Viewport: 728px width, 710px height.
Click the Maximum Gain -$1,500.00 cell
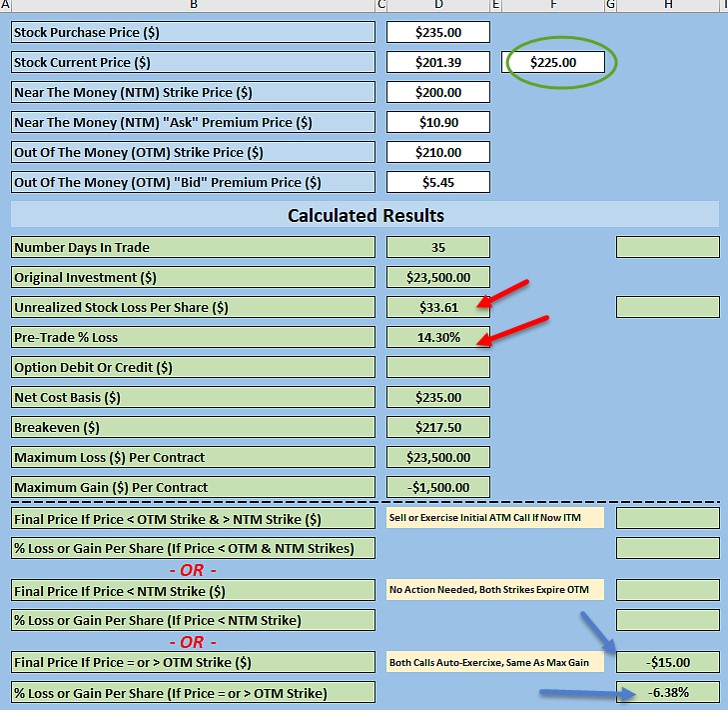pyautogui.click(x=438, y=487)
